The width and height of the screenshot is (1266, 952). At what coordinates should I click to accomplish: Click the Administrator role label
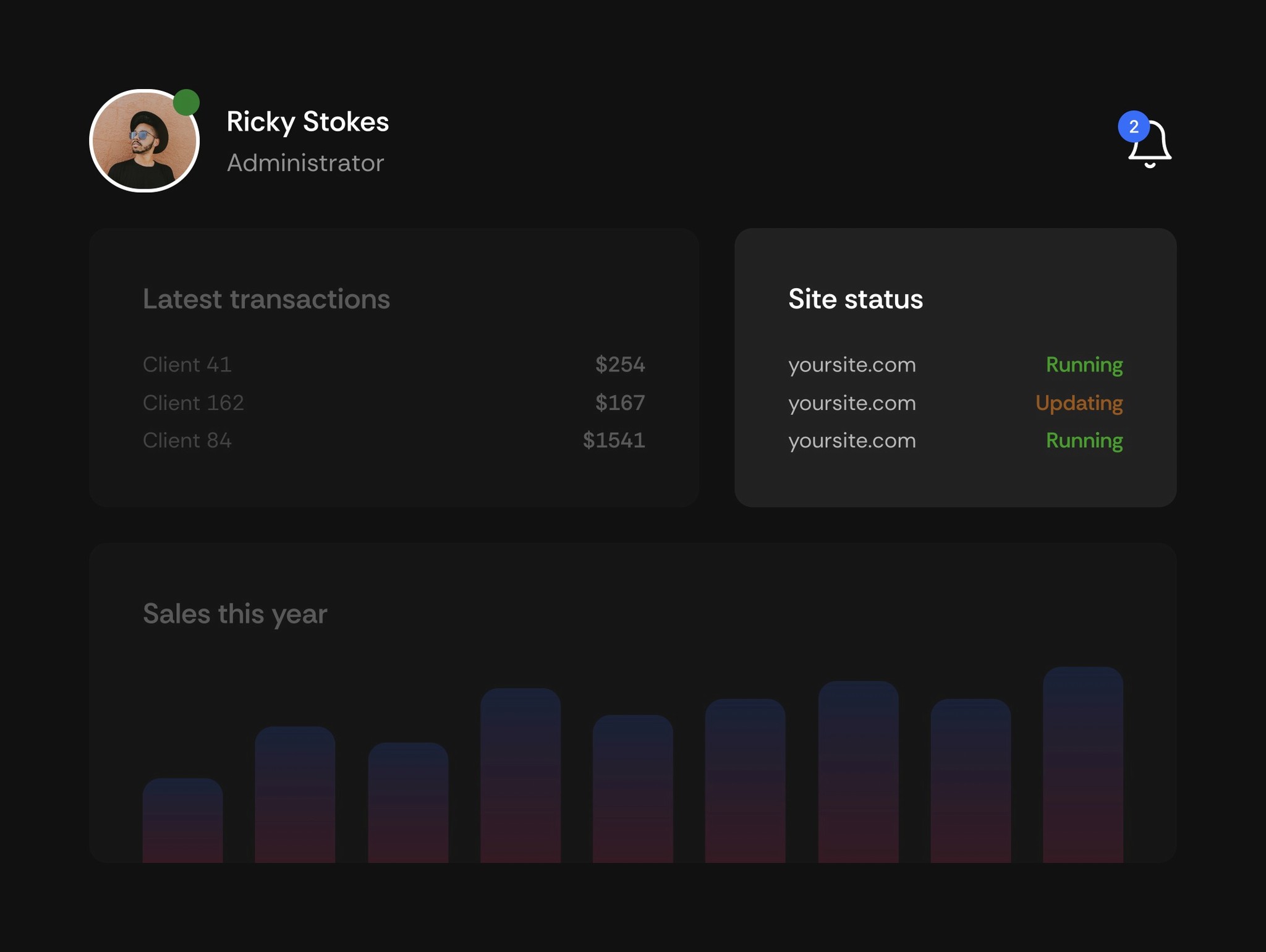pos(305,163)
